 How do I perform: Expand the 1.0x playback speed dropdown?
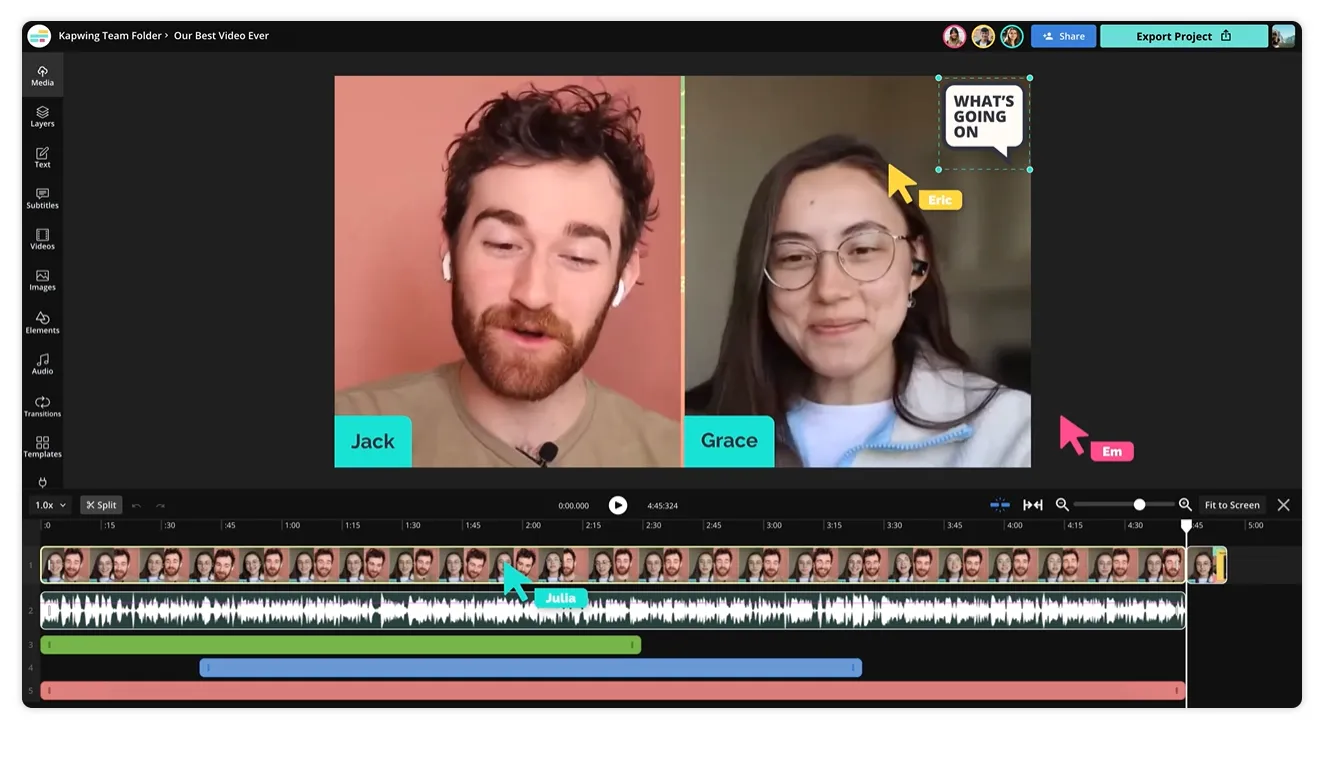pos(51,505)
